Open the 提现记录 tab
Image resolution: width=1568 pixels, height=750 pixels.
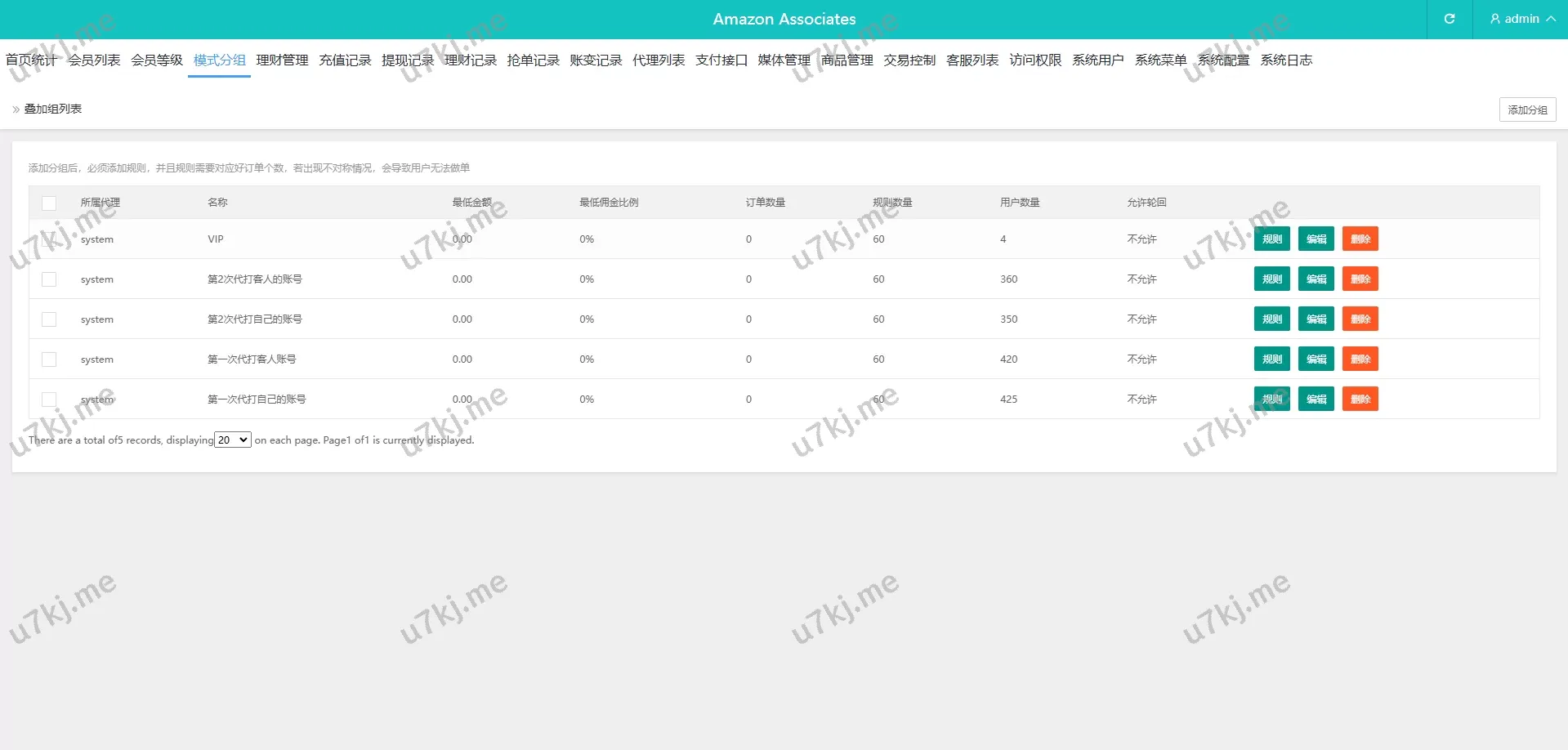click(408, 60)
